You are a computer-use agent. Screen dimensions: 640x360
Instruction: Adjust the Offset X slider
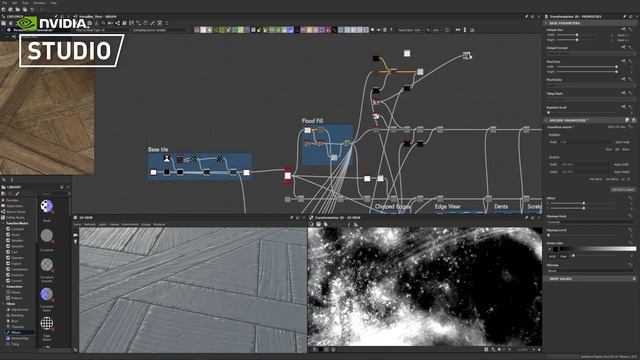[584, 203]
